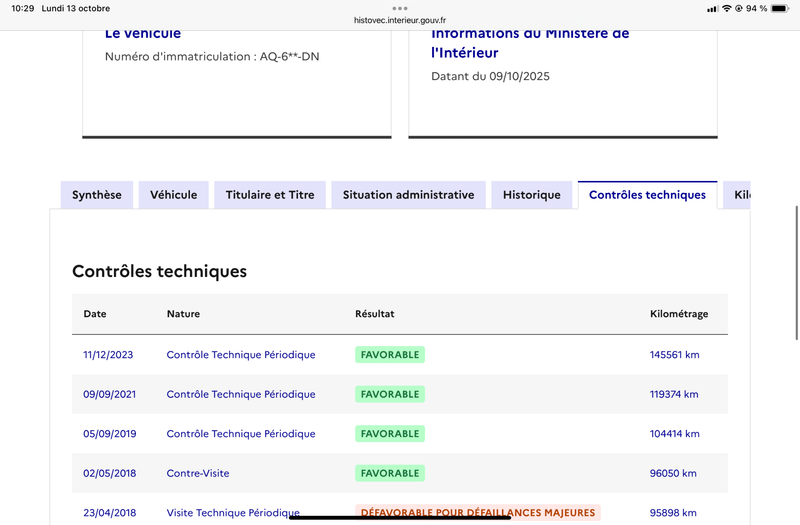Image resolution: width=800 pixels, height=525 pixels.
Task: Tap the battery icon in status bar
Action: coord(780,8)
